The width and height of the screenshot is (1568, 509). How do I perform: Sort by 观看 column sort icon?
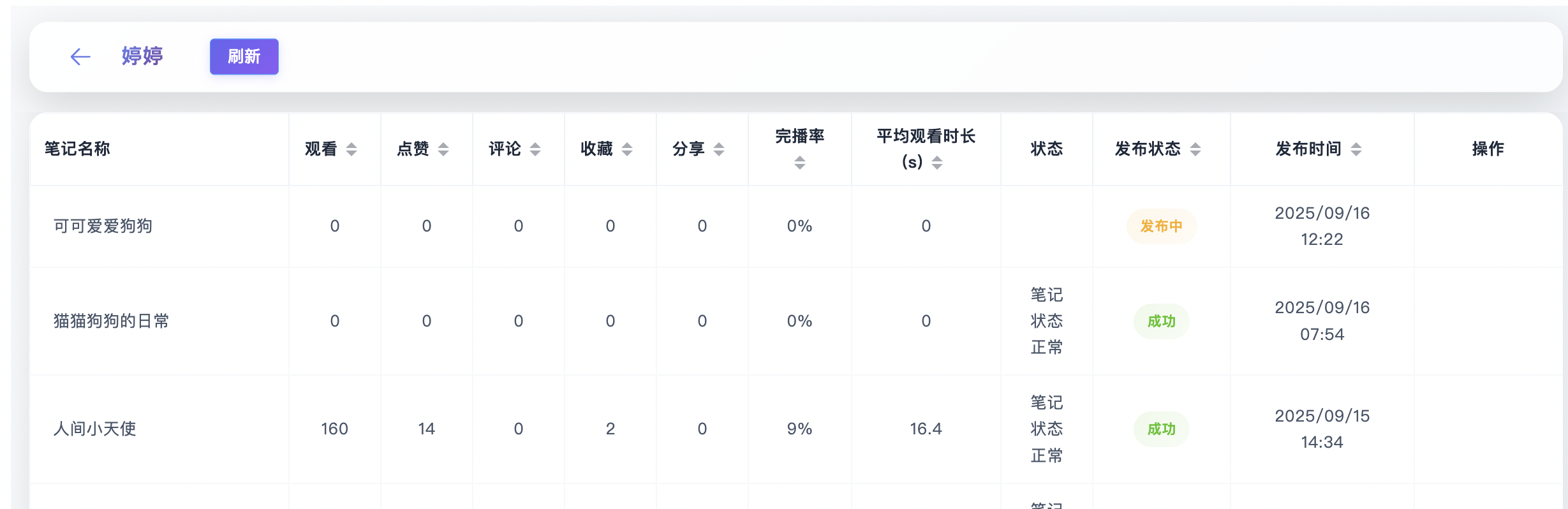coord(351,149)
